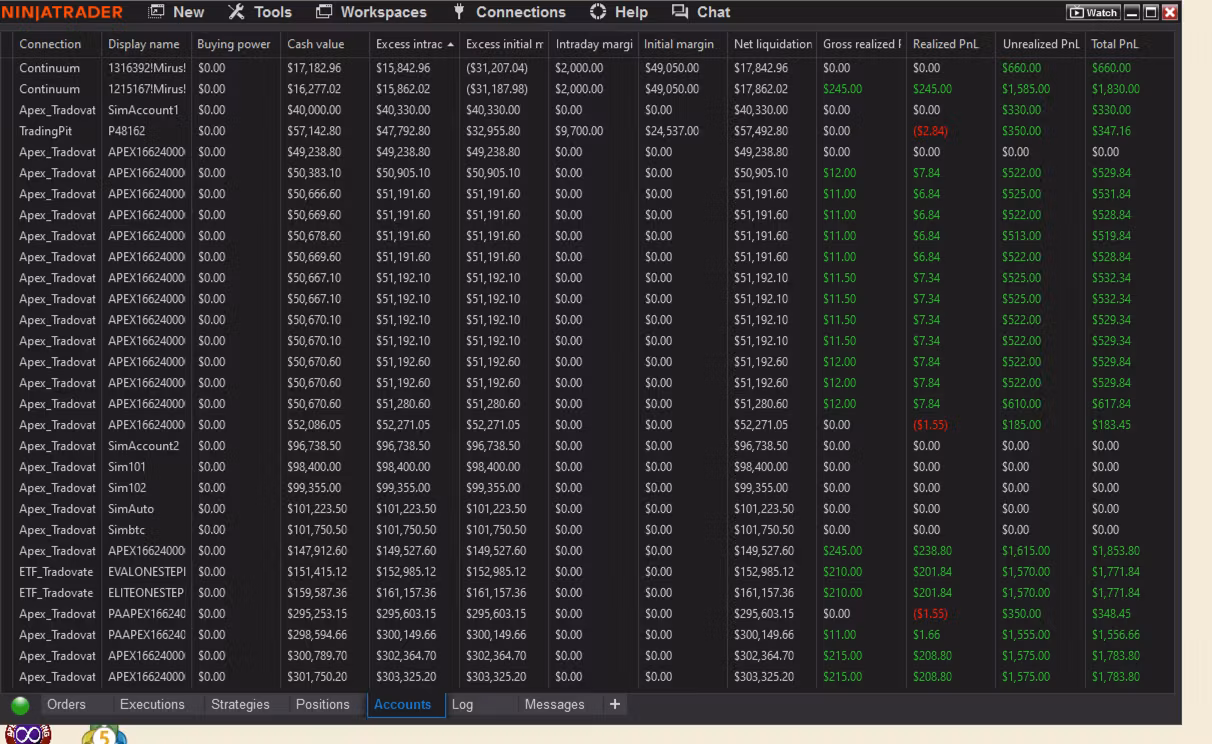Screen dimensions: 1212x744
Task: Switch to the Executions tab
Action: [x=152, y=705]
